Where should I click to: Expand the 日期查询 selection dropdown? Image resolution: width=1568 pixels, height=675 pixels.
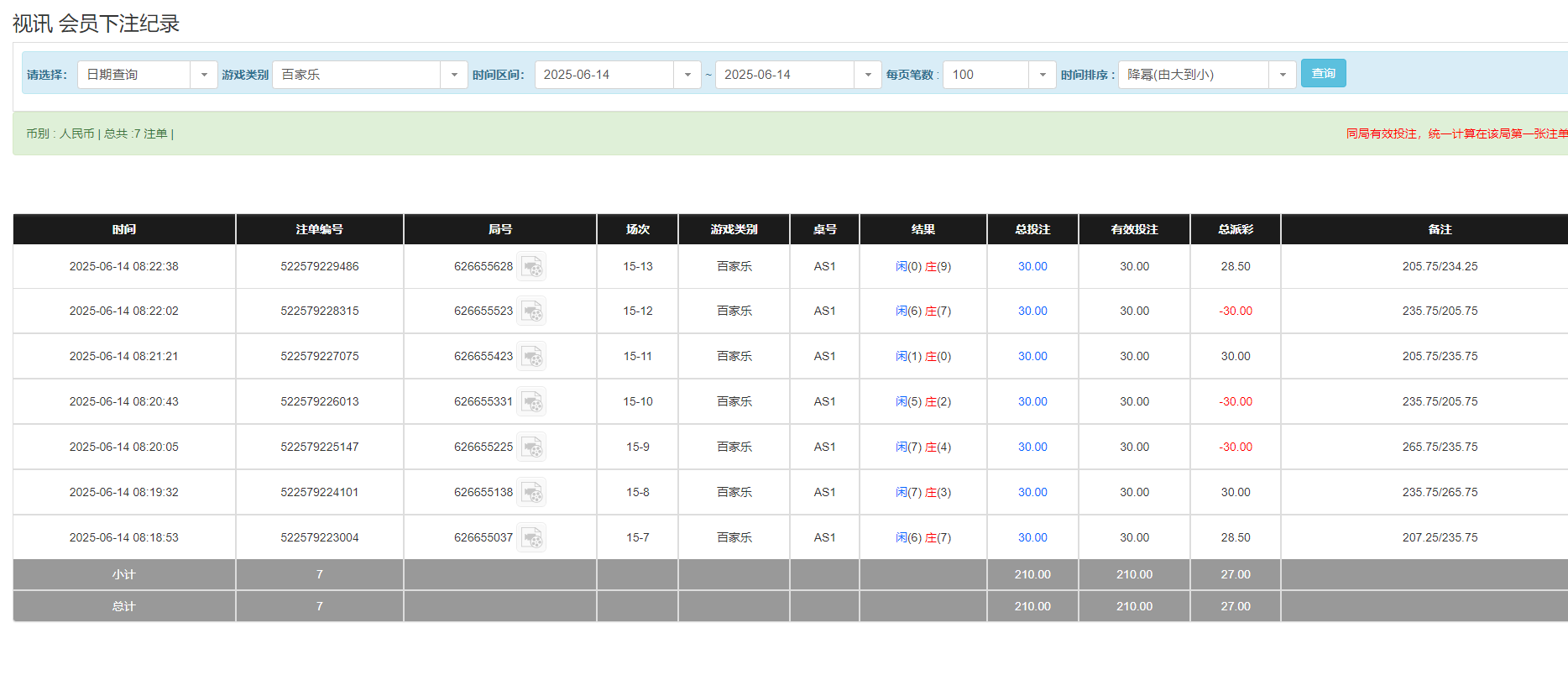point(203,75)
